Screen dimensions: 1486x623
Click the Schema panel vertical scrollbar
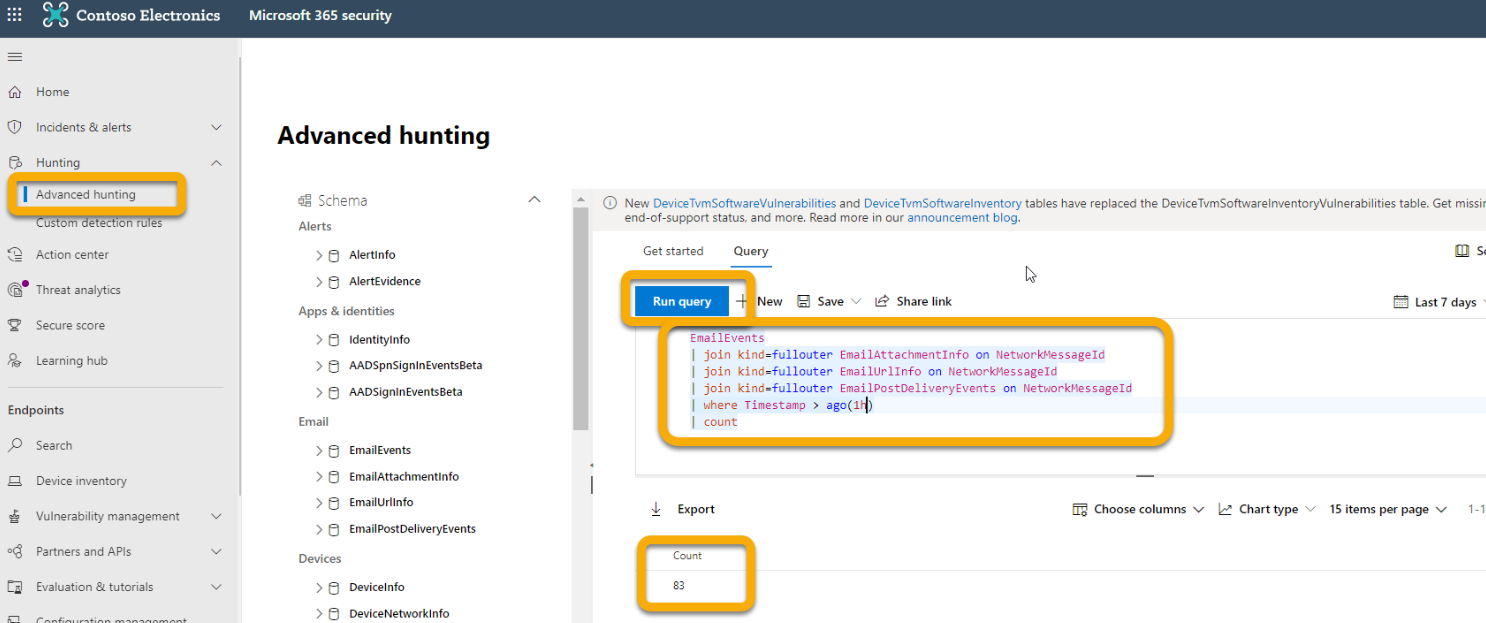pyautogui.click(x=580, y=320)
